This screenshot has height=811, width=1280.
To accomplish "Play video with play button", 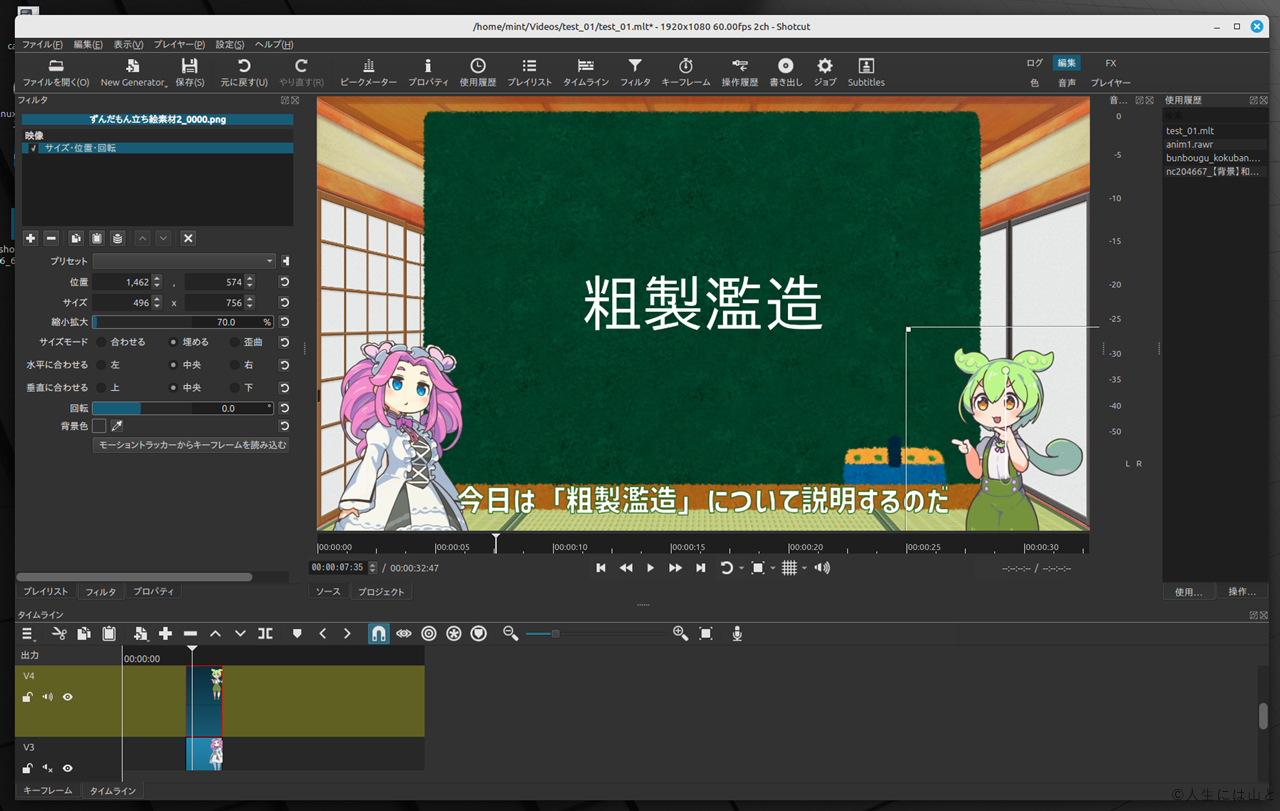I will (x=650, y=568).
